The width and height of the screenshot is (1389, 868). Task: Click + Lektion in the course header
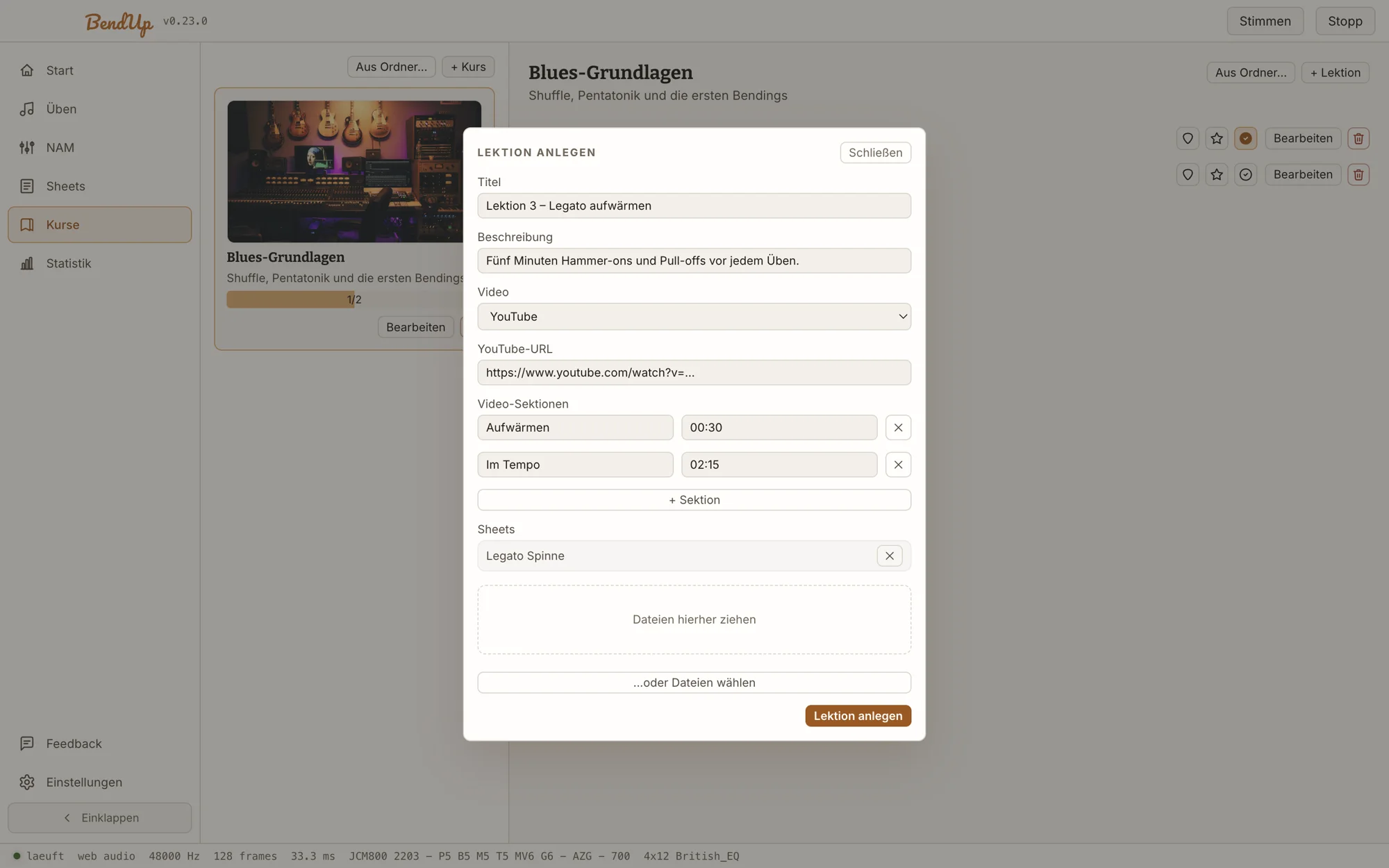coord(1335,72)
